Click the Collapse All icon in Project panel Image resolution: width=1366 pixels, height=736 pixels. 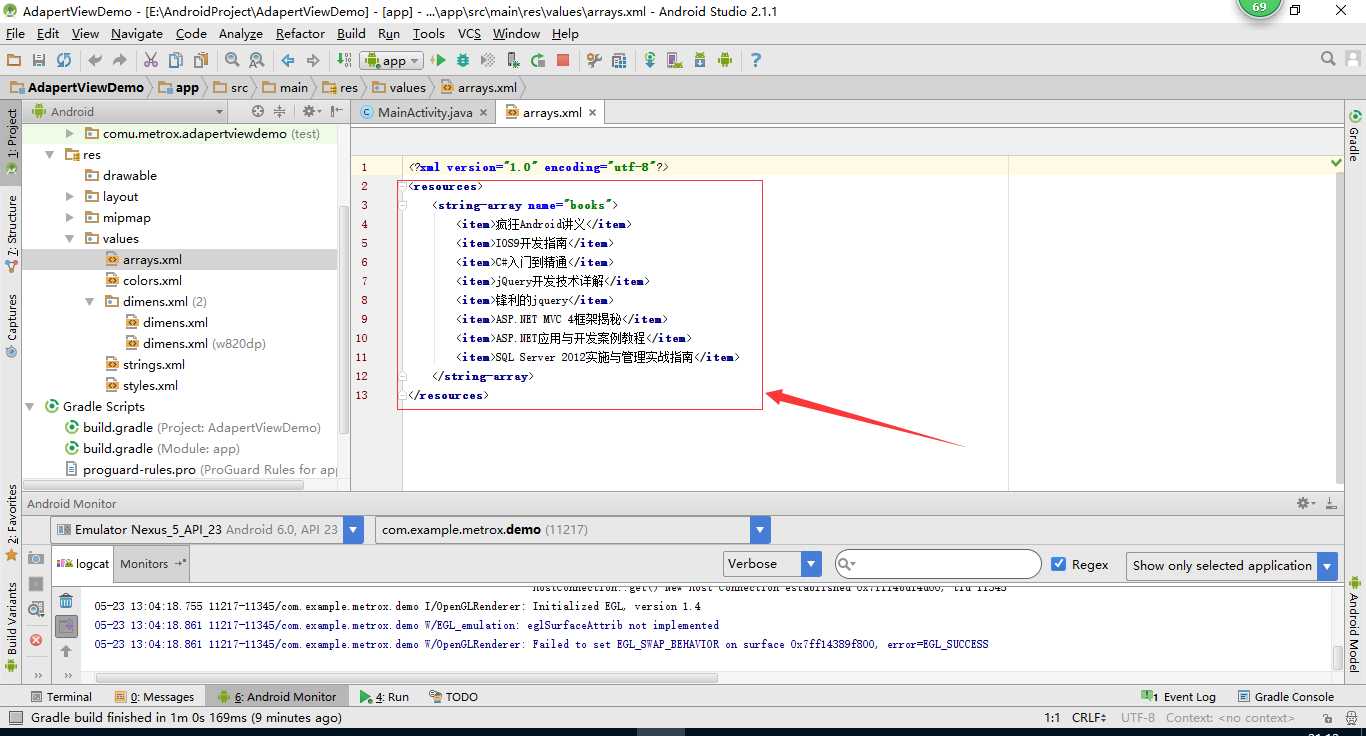[279, 112]
